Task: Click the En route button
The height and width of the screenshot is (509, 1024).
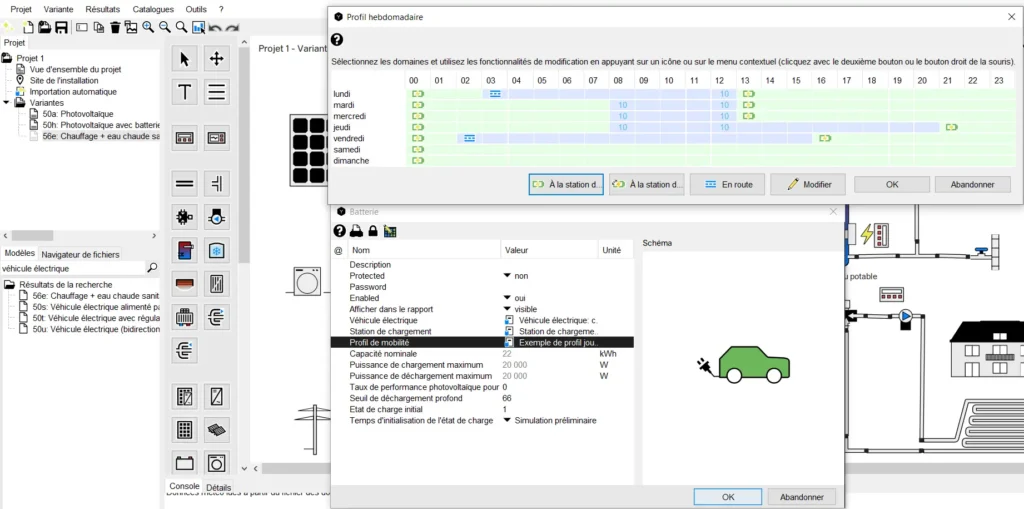Action: 727,184
